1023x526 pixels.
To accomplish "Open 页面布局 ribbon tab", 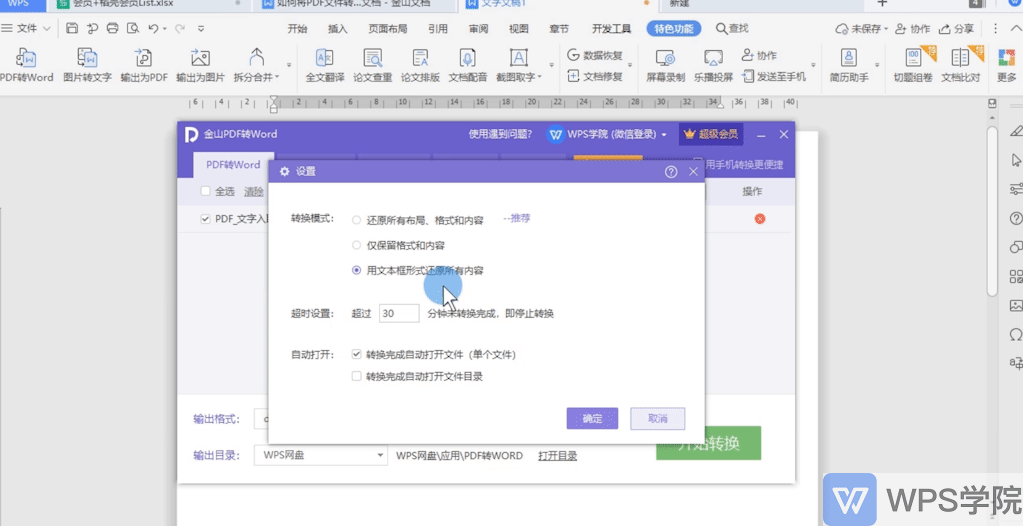I will click(x=388, y=29).
